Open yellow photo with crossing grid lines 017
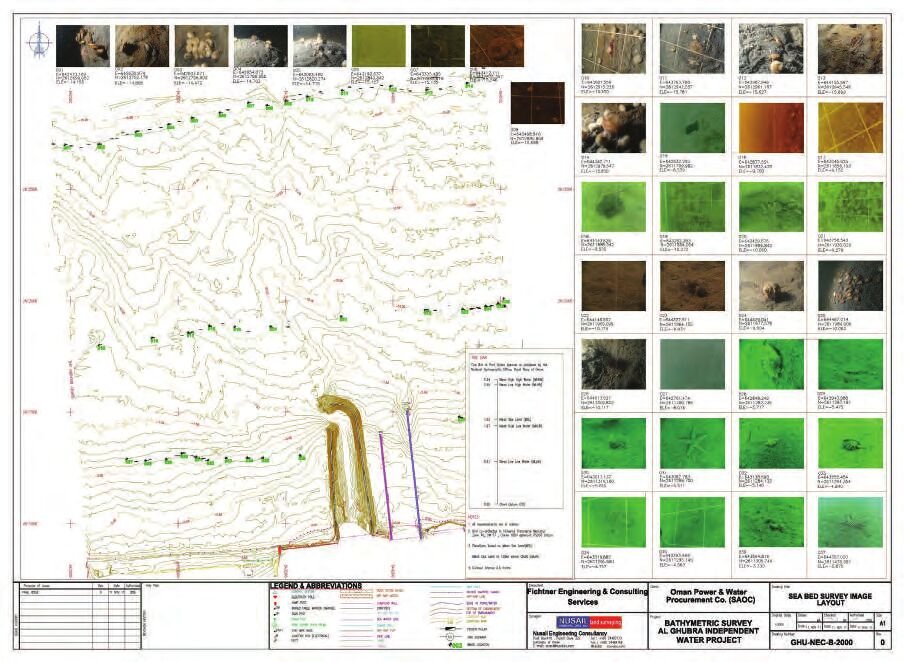 pos(850,127)
